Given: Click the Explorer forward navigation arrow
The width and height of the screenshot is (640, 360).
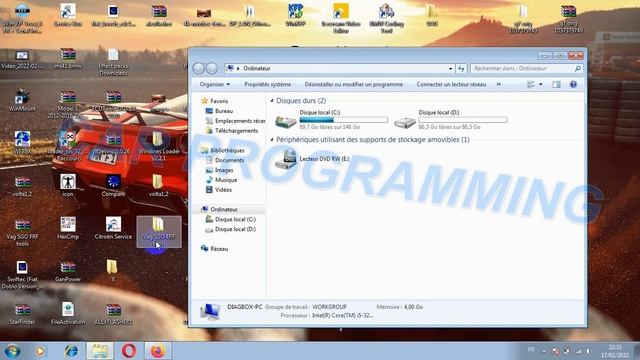Looking at the screenshot, I should click(211, 69).
